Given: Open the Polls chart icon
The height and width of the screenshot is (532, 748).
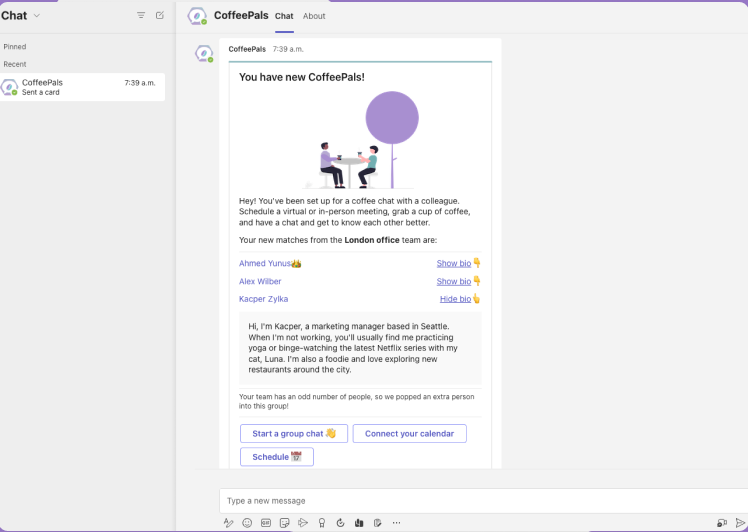Looking at the screenshot, I should pos(359,523).
